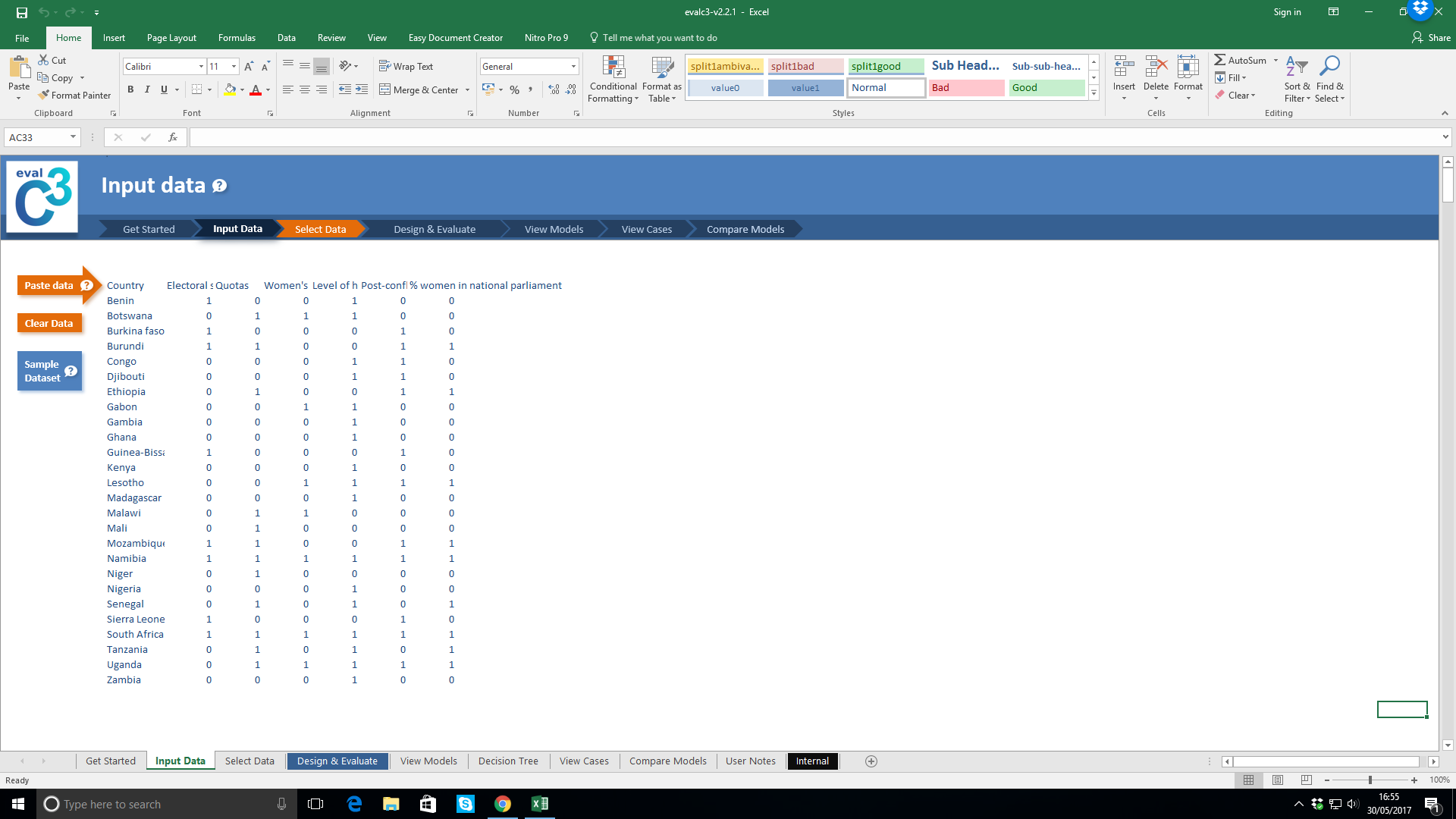Image resolution: width=1456 pixels, height=819 pixels.
Task: Click the Merge & Center icon
Action: (x=385, y=89)
